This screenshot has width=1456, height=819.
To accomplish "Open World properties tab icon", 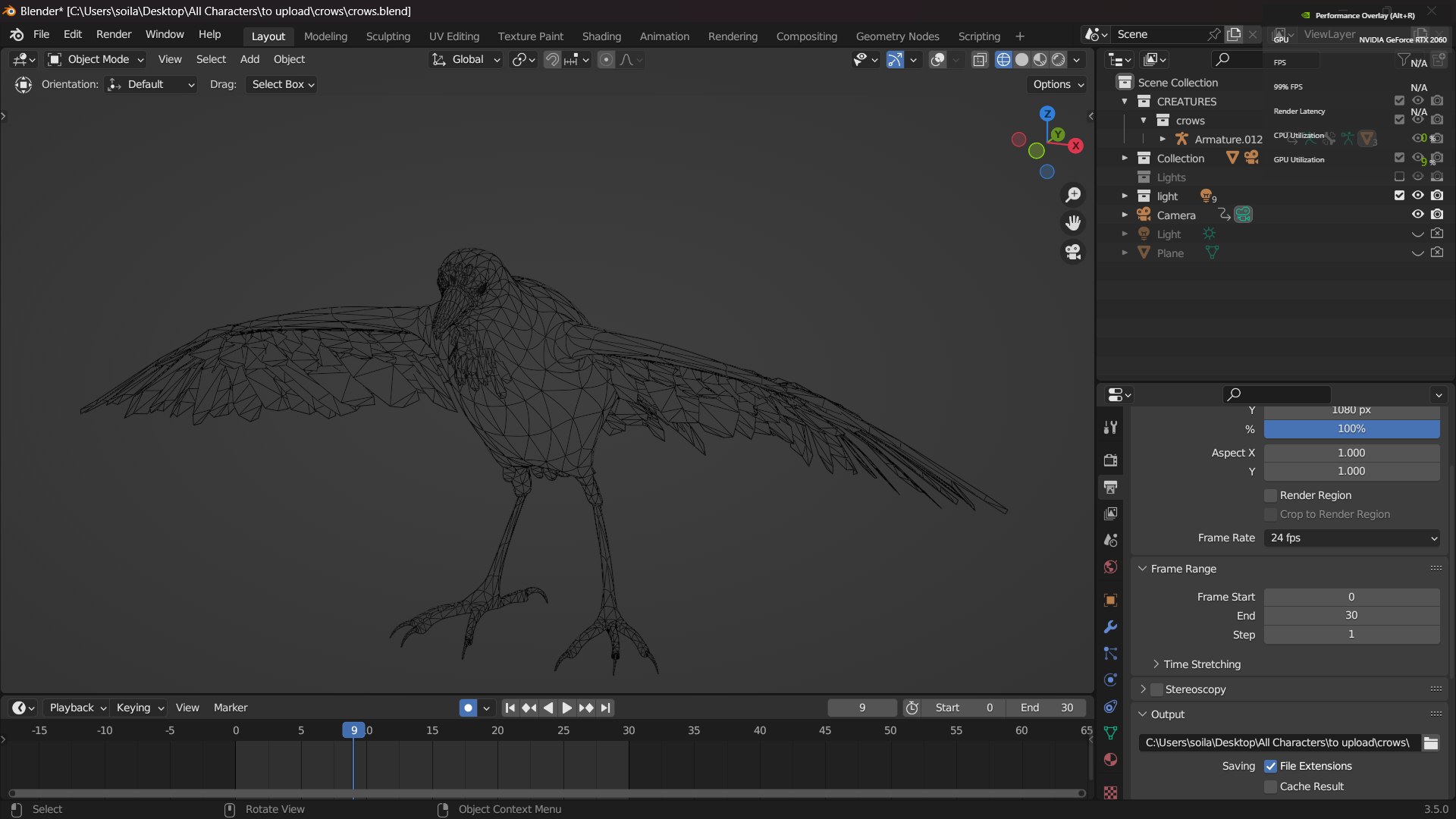I will pyautogui.click(x=1111, y=567).
